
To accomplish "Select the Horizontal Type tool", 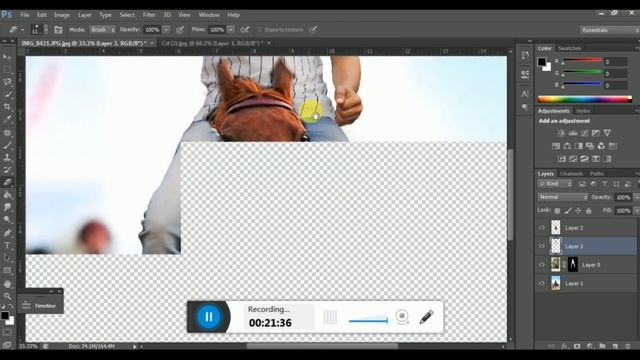I will 7,246.
